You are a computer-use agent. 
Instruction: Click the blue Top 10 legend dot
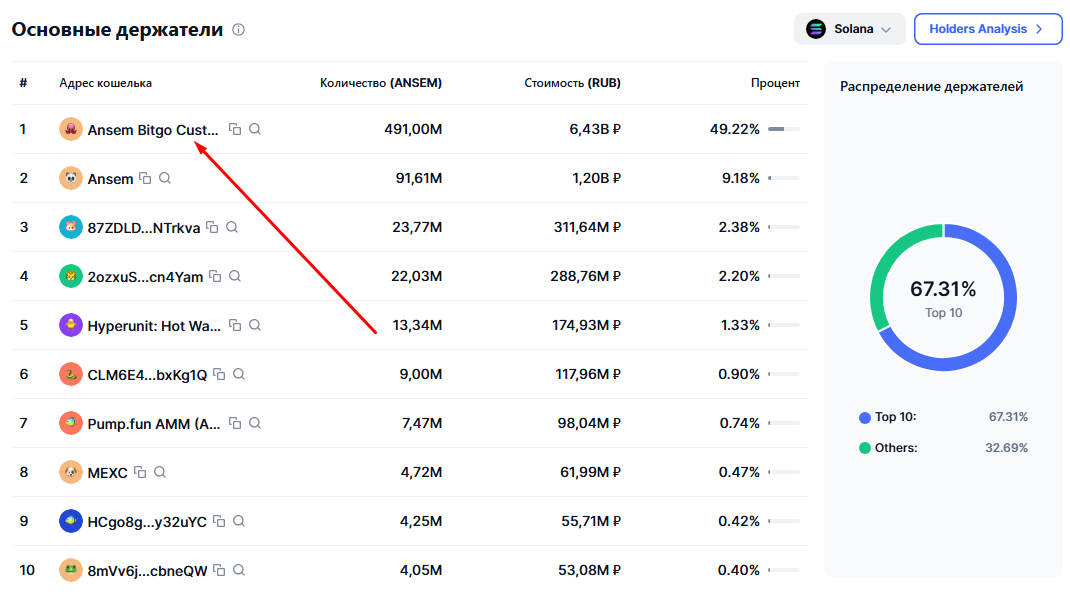click(x=865, y=417)
